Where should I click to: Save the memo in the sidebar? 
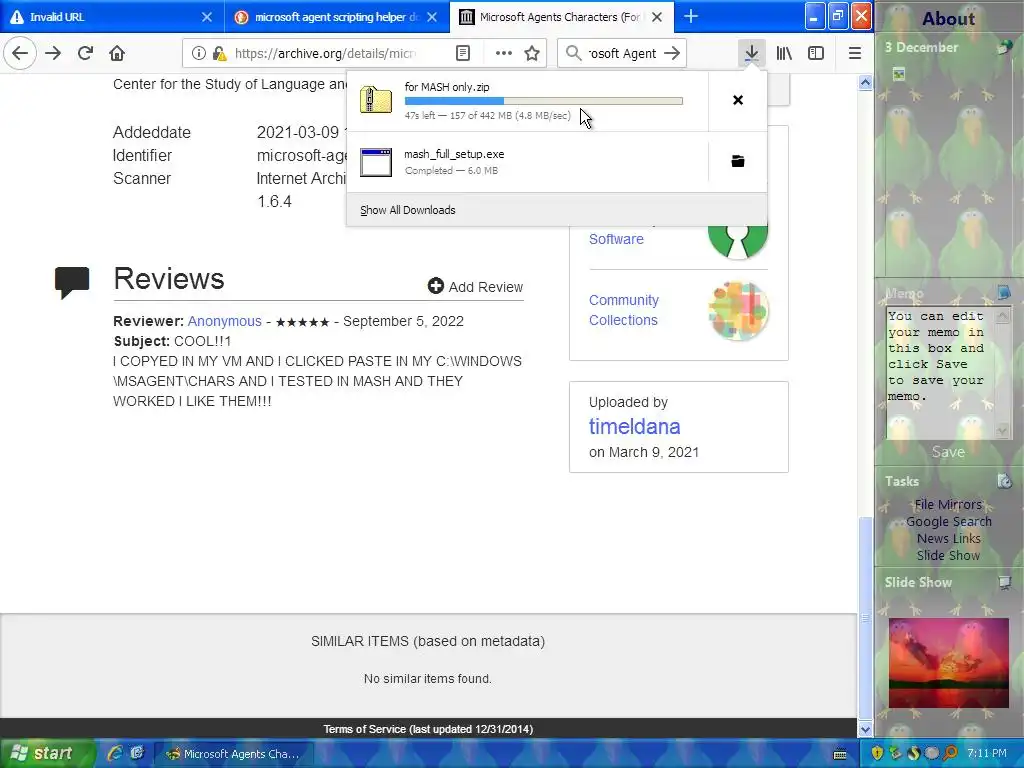point(948,452)
